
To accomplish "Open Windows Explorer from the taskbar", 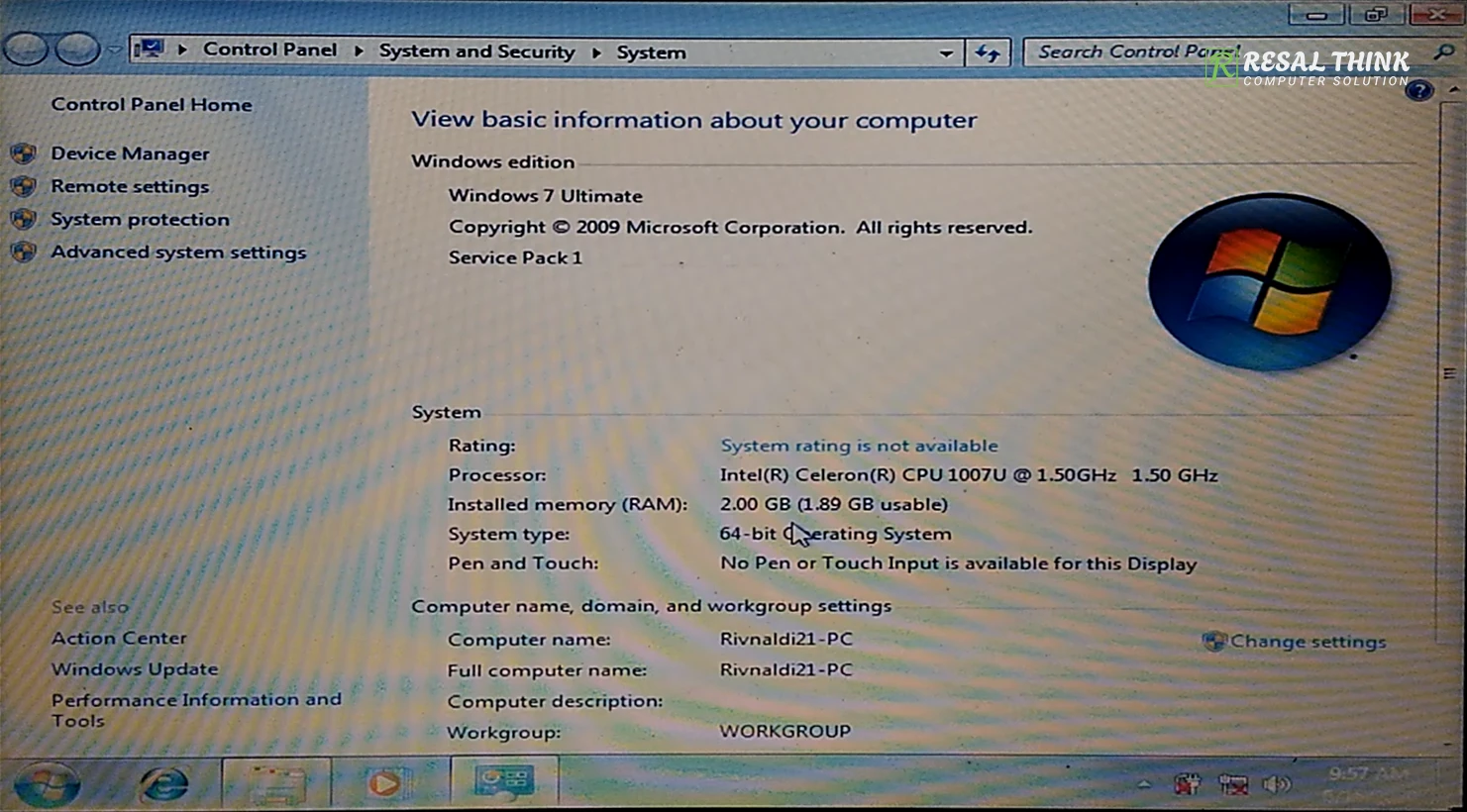I will [x=276, y=784].
